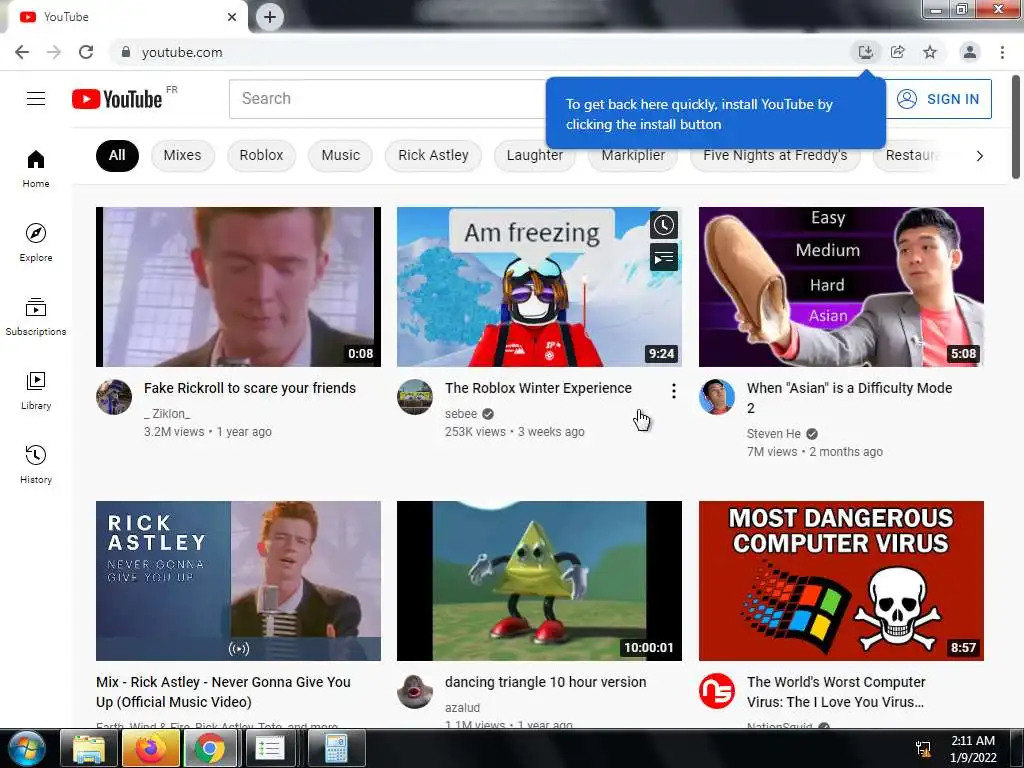Open Mix - Rick Astley Never Gonna Give title
This screenshot has width=1024, height=768.
(223, 692)
